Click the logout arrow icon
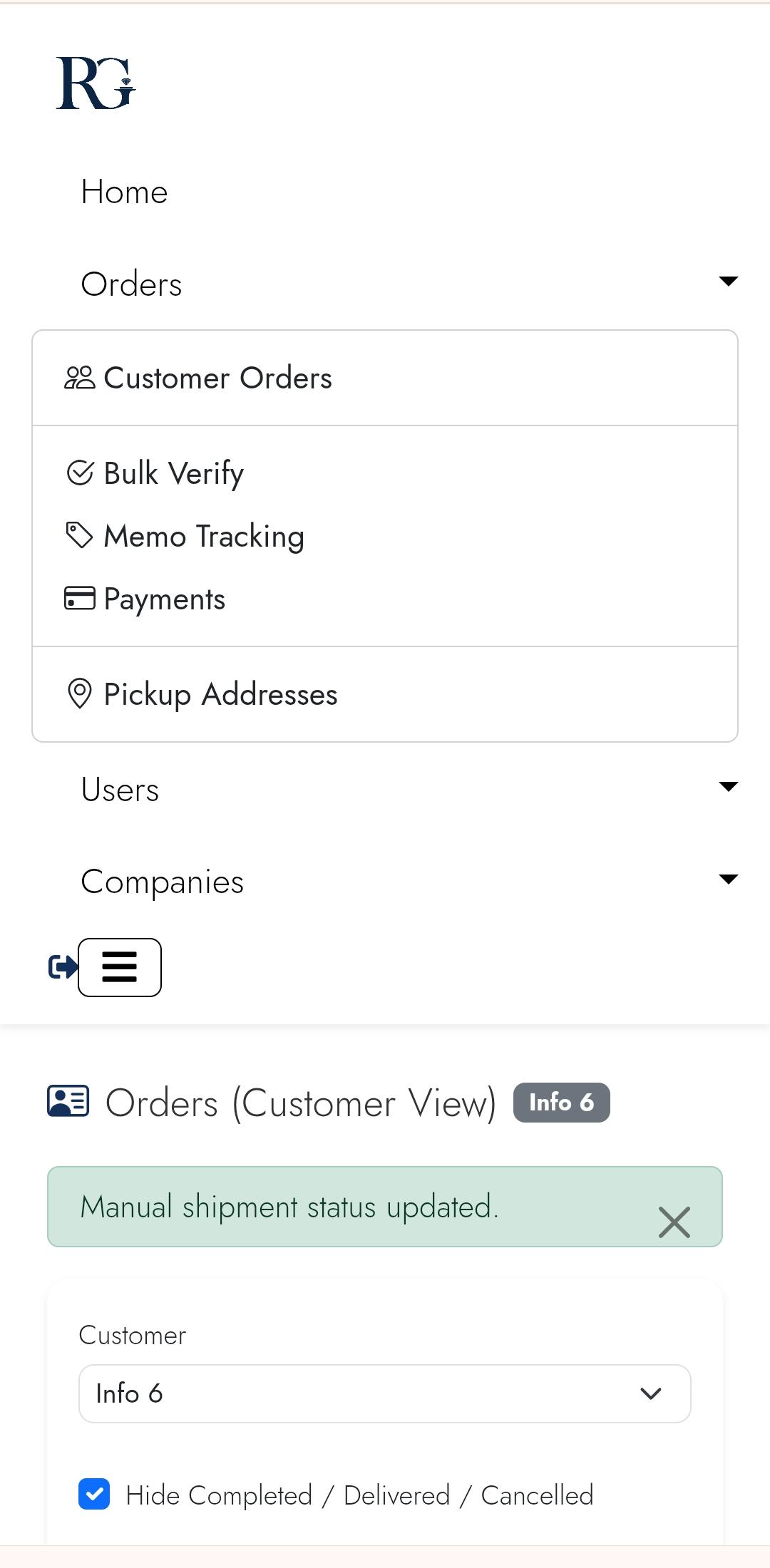 (62, 967)
